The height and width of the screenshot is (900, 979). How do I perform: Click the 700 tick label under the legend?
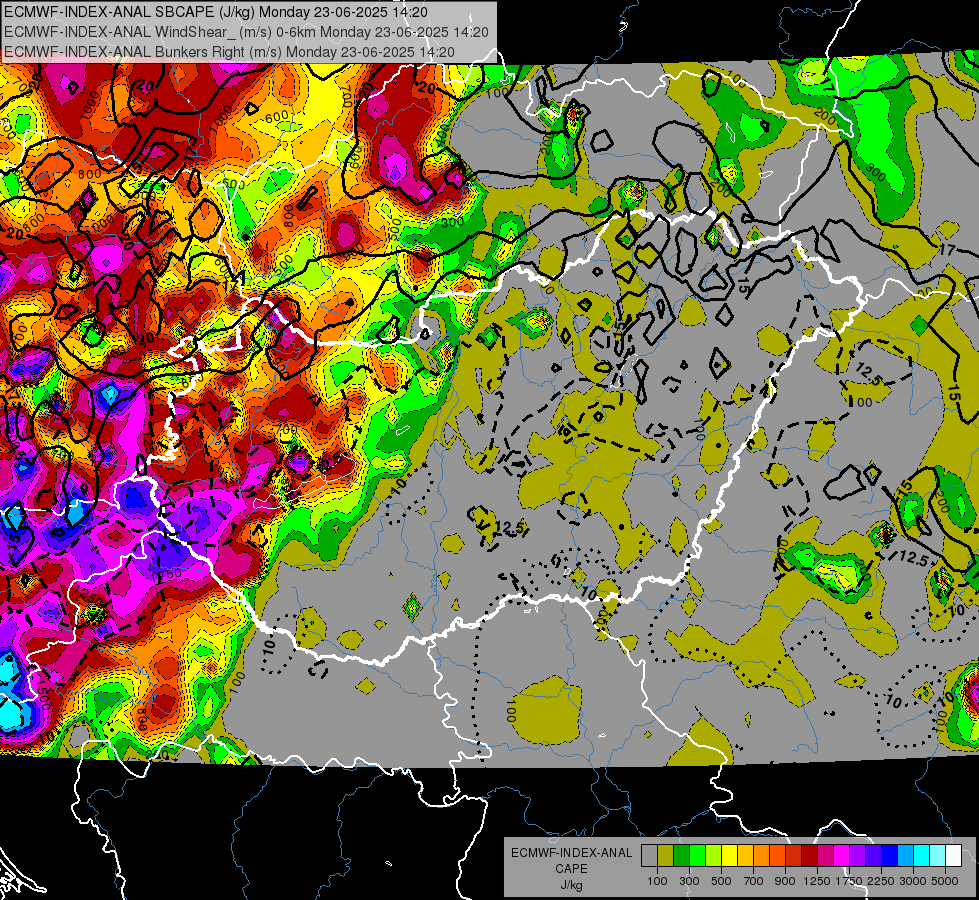754,881
